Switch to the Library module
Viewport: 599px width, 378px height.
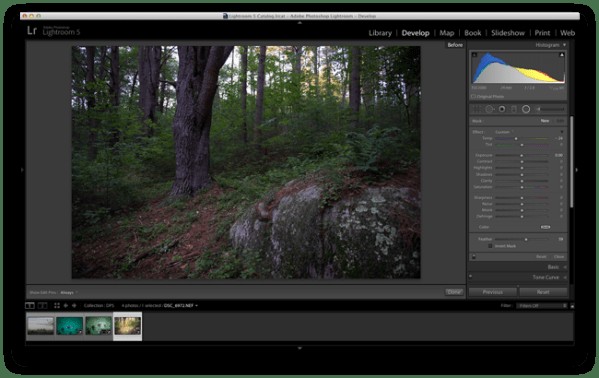380,33
